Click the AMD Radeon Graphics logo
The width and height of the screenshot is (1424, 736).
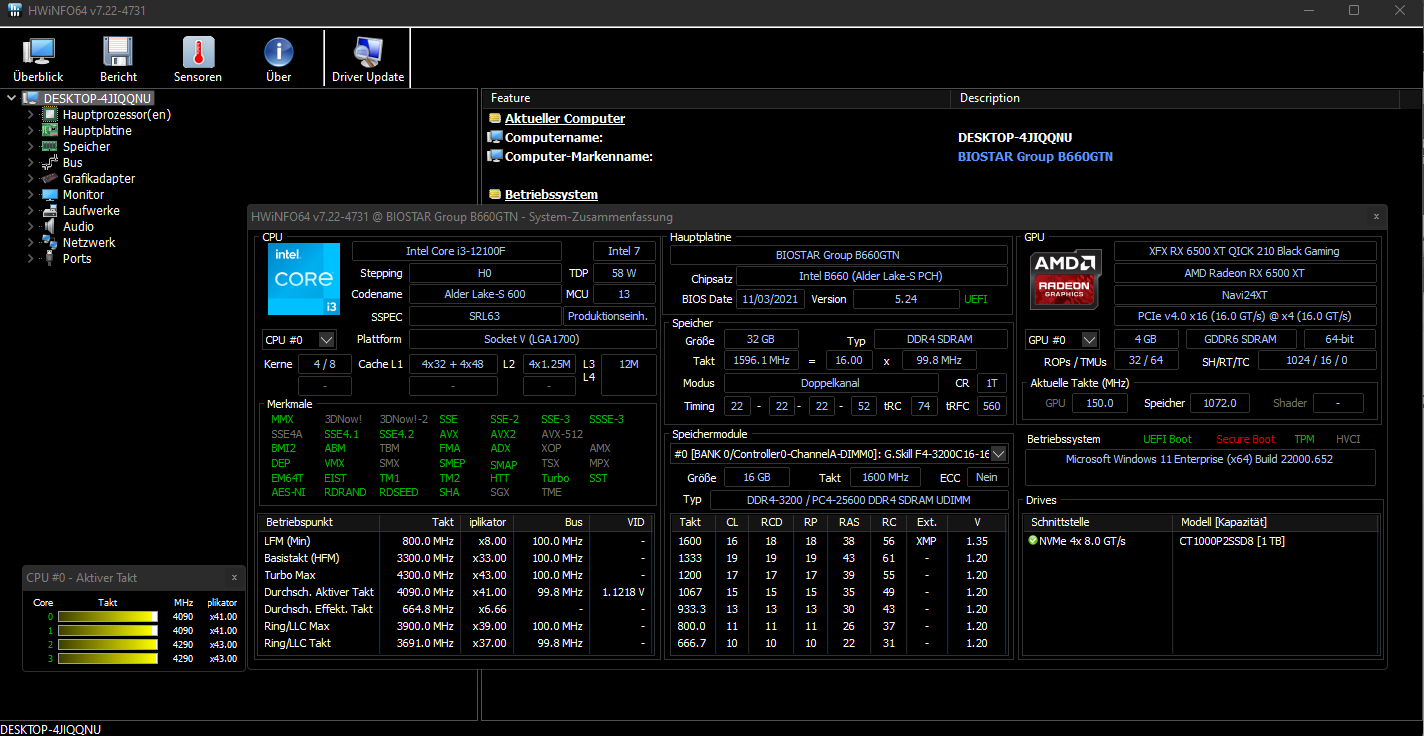[1066, 278]
